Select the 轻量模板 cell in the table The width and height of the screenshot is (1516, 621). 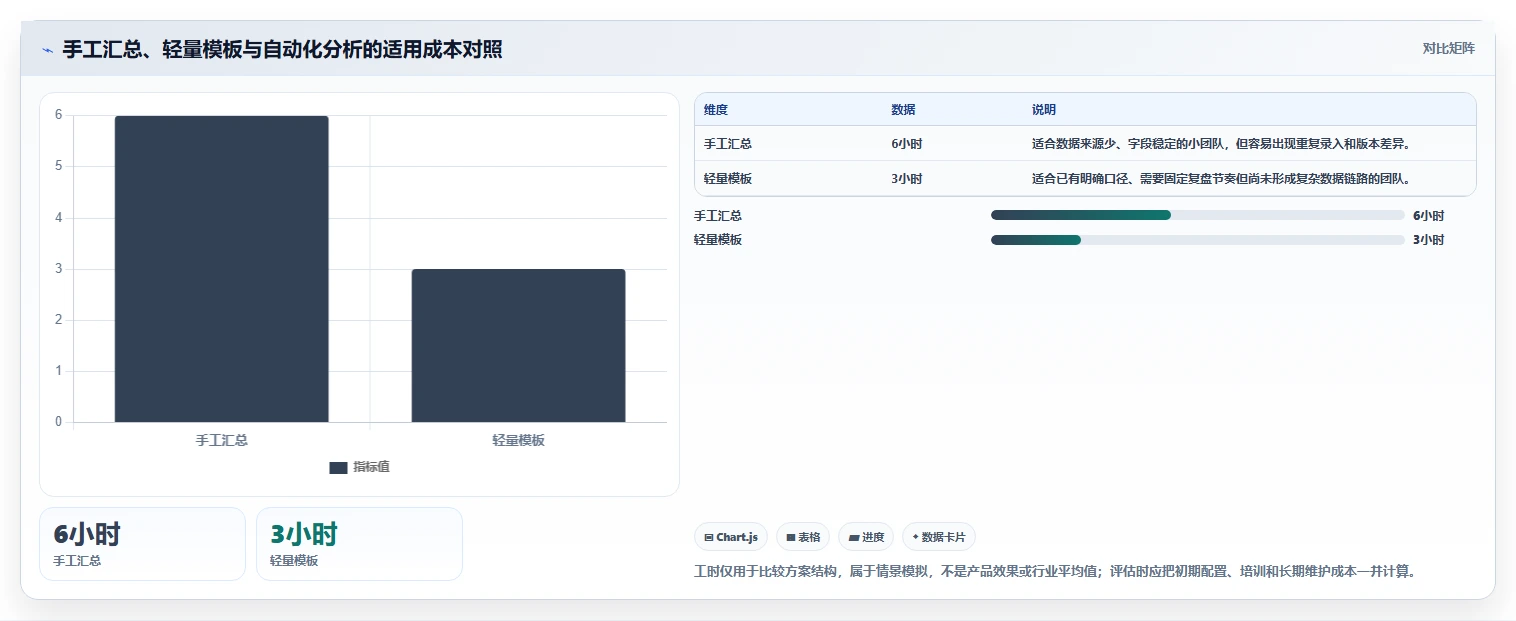[728, 179]
